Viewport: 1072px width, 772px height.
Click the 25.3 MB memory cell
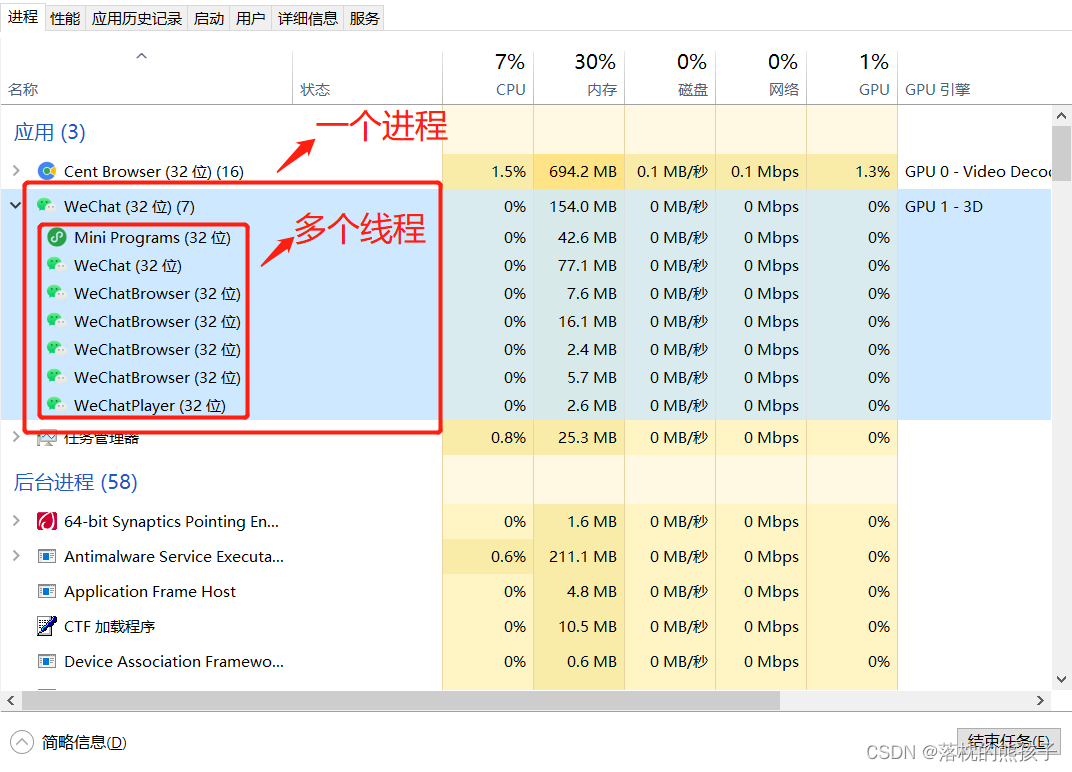[x=578, y=438]
